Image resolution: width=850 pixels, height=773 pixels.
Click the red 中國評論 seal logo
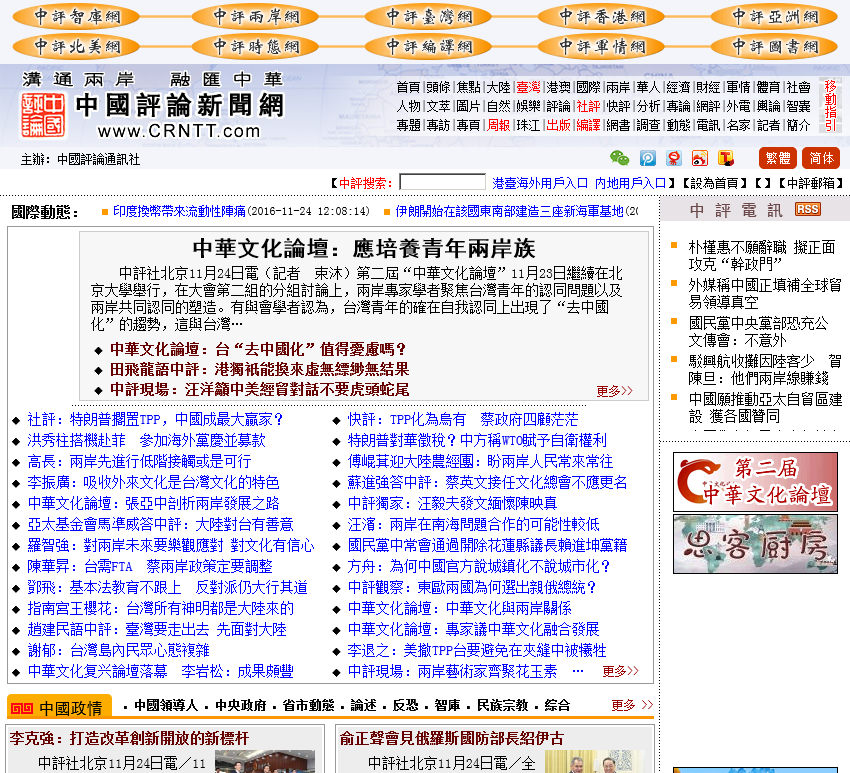click(43, 115)
